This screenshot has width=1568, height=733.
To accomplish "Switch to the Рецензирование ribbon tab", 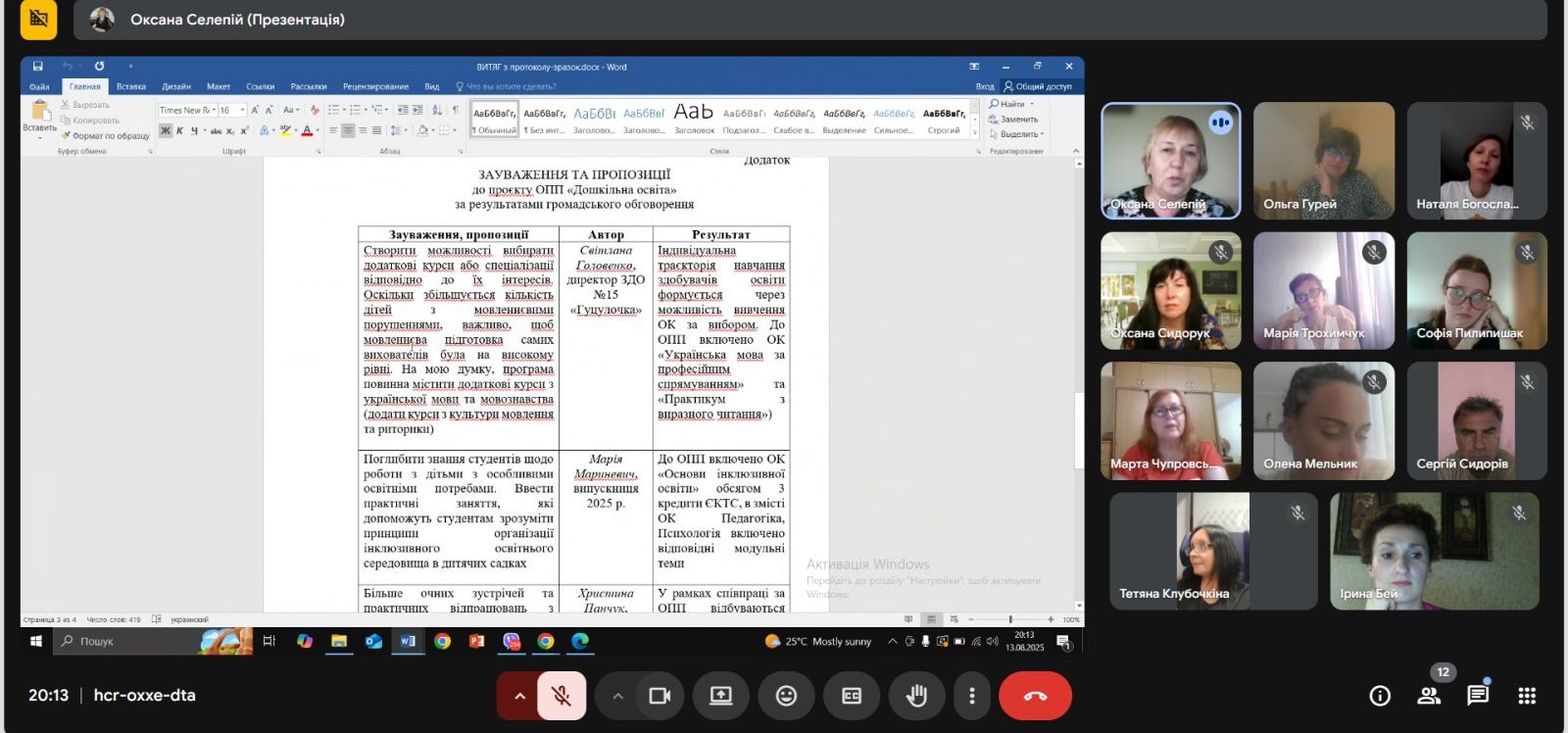I will [x=375, y=86].
